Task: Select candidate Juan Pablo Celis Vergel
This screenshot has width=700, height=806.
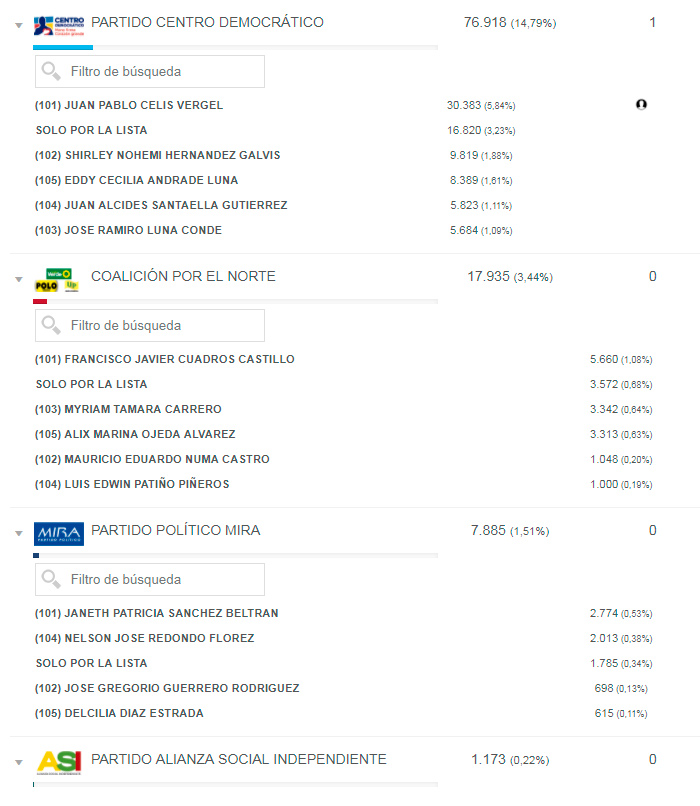Action: (129, 105)
